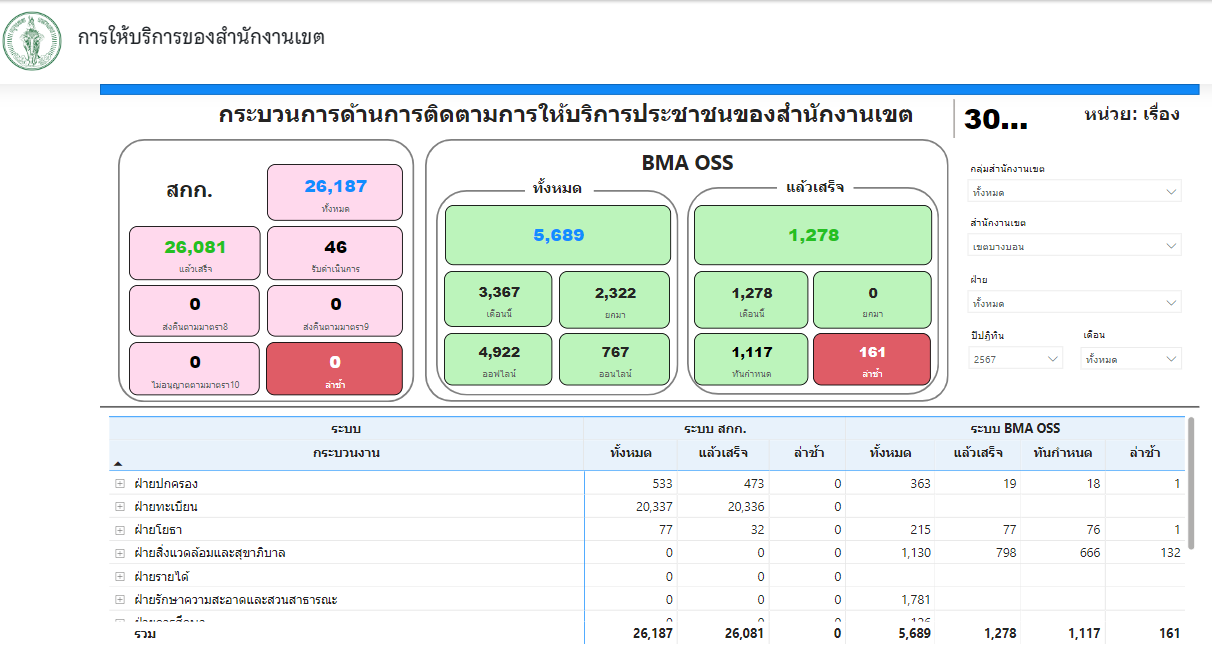Expand the ฝ่ายปกครอง row plus icon

pyautogui.click(x=120, y=484)
